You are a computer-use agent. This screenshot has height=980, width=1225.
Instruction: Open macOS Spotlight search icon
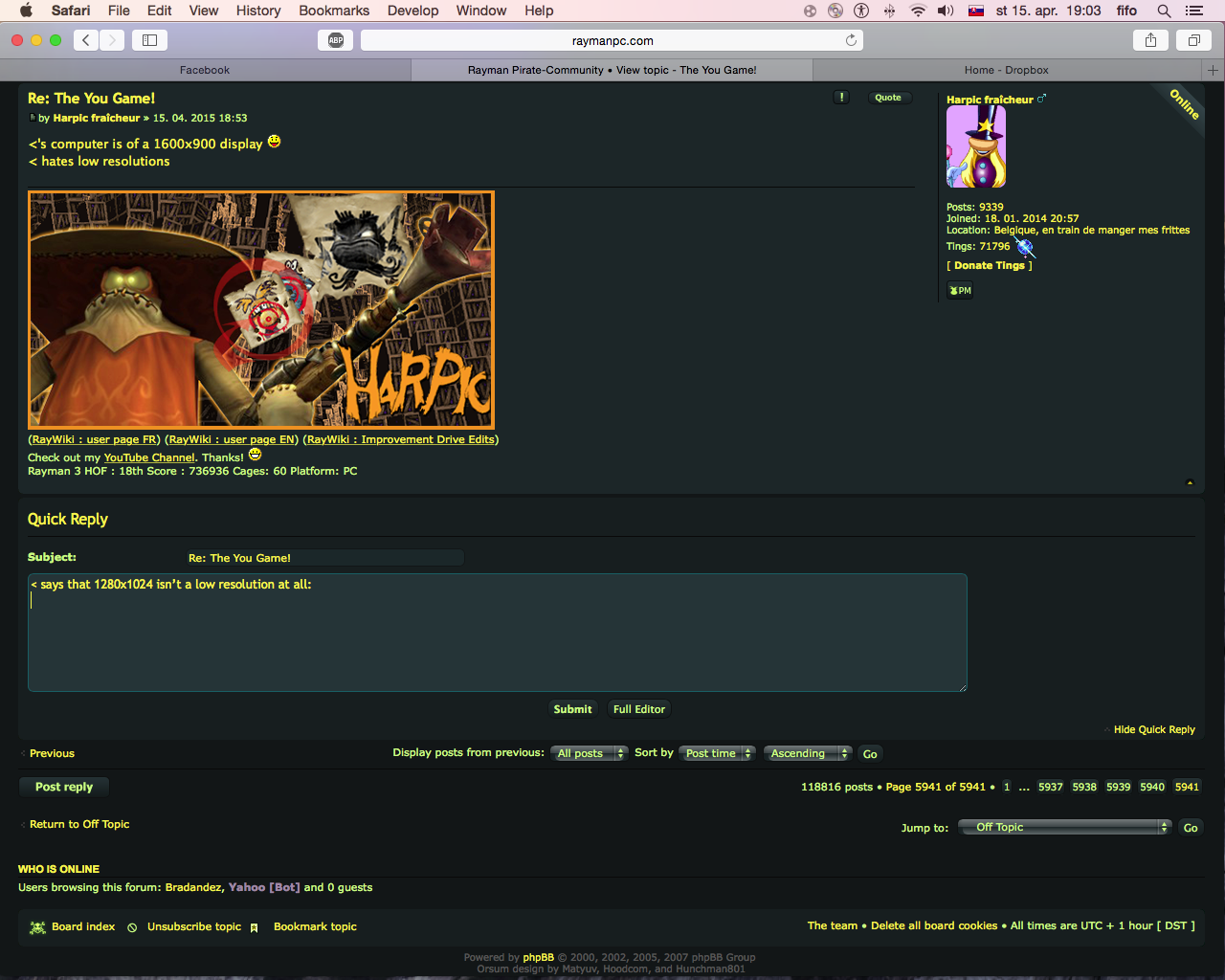click(1164, 11)
